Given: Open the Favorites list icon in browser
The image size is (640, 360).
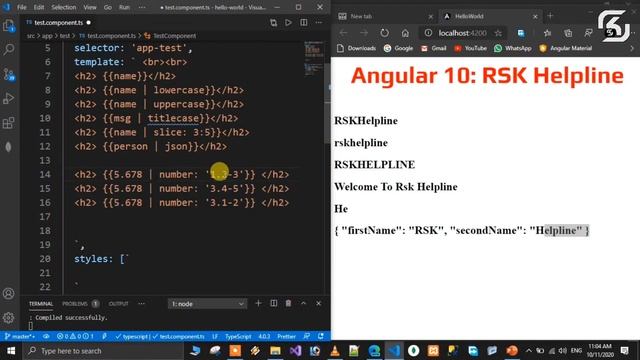Looking at the screenshot, I should [x=547, y=33].
